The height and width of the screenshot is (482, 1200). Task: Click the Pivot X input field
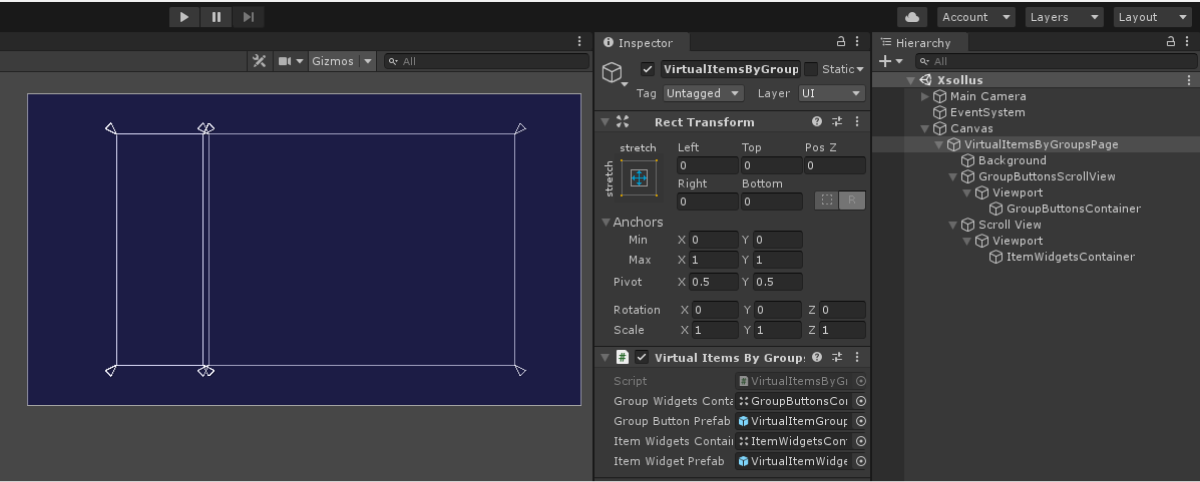click(713, 282)
